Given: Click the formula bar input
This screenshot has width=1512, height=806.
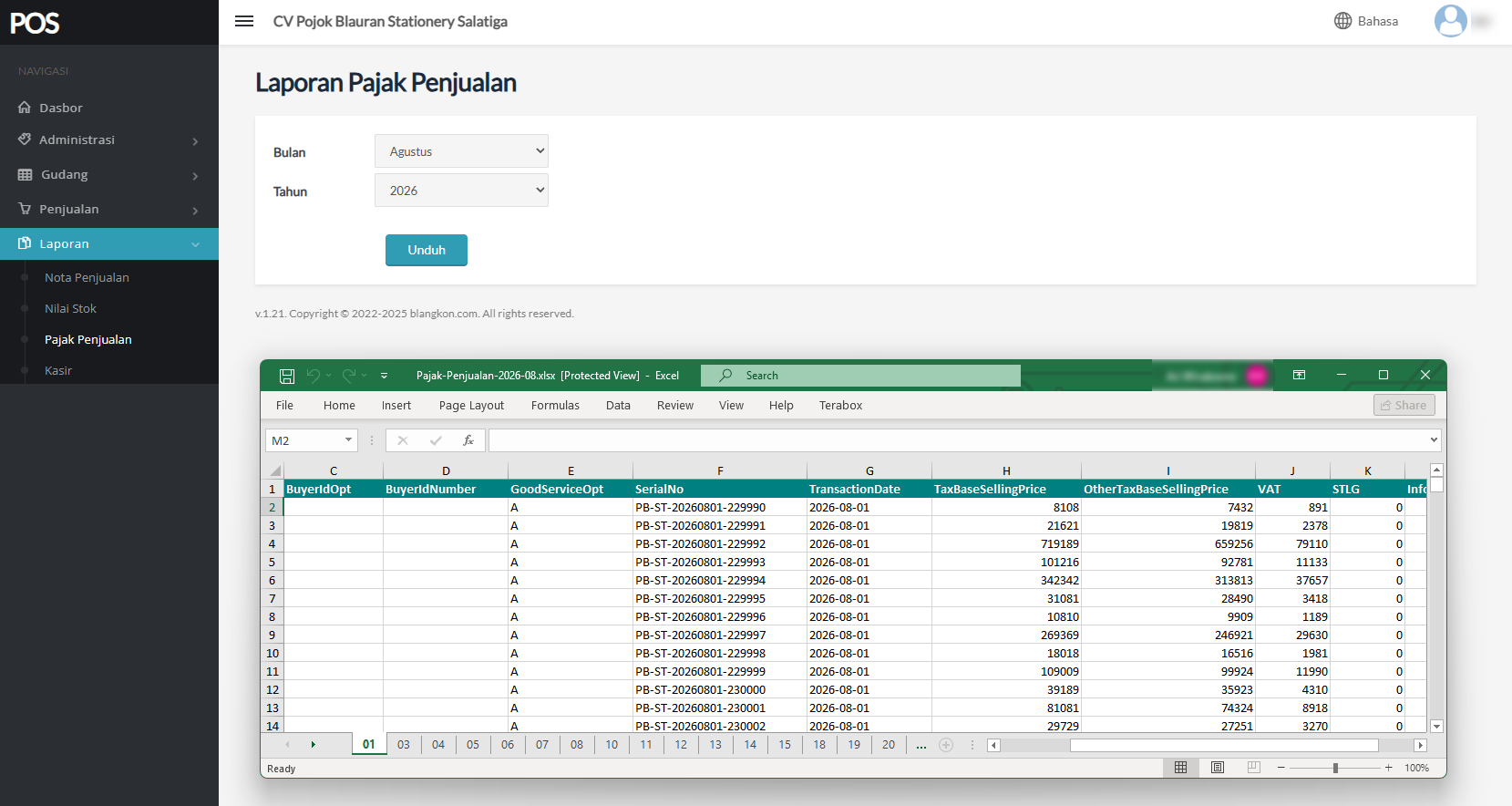Looking at the screenshot, I should point(957,440).
